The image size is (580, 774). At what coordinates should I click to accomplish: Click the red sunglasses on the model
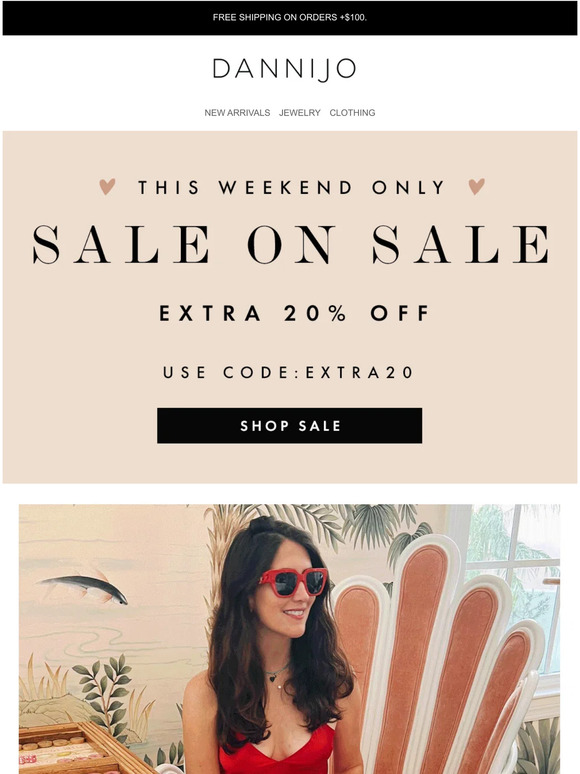(293, 582)
